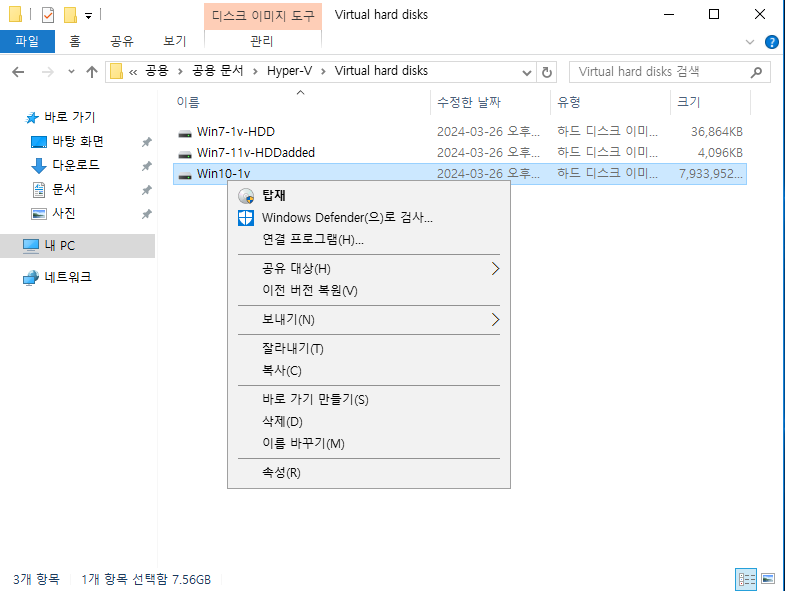Choose 삭제(D) in context menu

click(369, 422)
